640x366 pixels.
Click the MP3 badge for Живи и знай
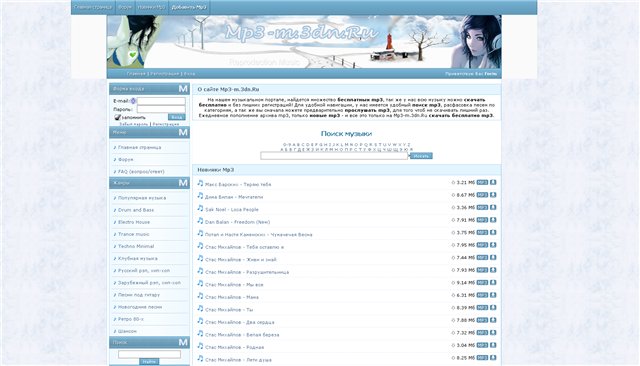482,257
